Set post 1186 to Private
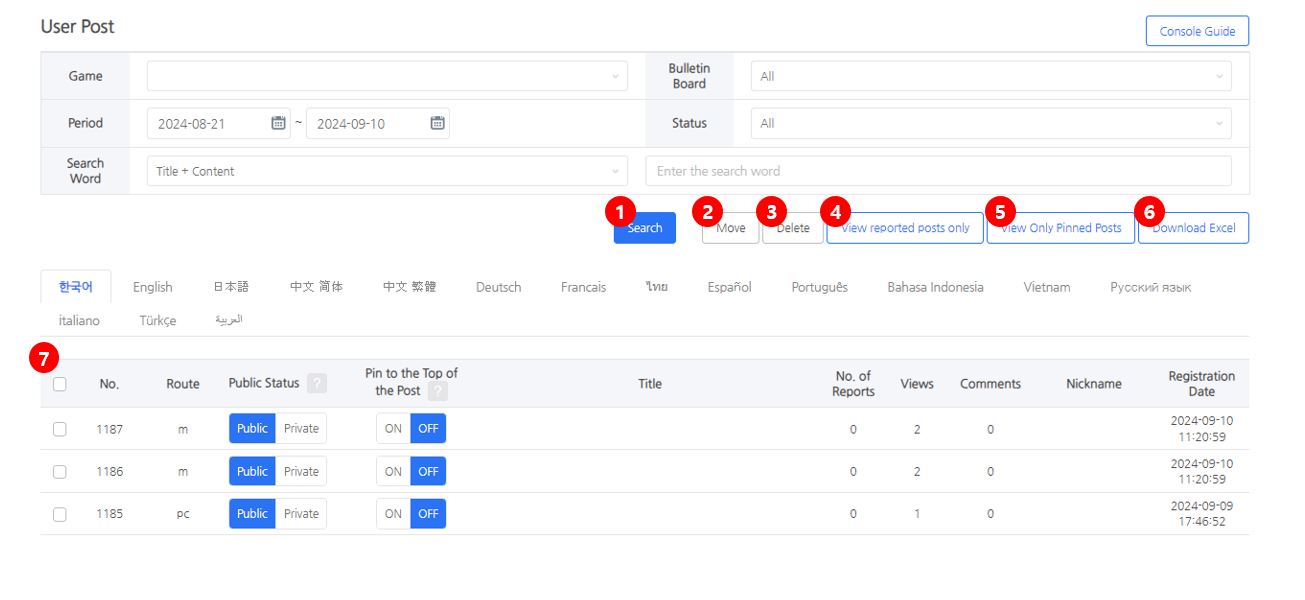The image size is (1305, 600). (301, 472)
